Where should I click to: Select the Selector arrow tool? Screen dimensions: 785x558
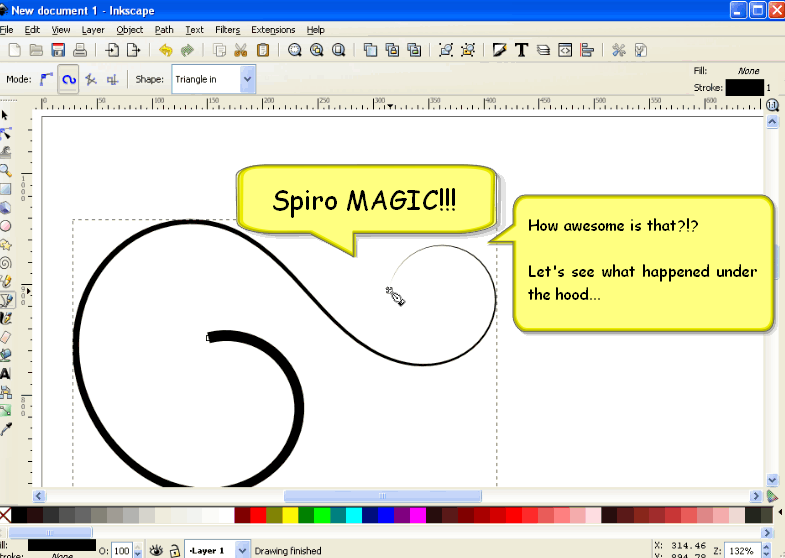click(5, 116)
